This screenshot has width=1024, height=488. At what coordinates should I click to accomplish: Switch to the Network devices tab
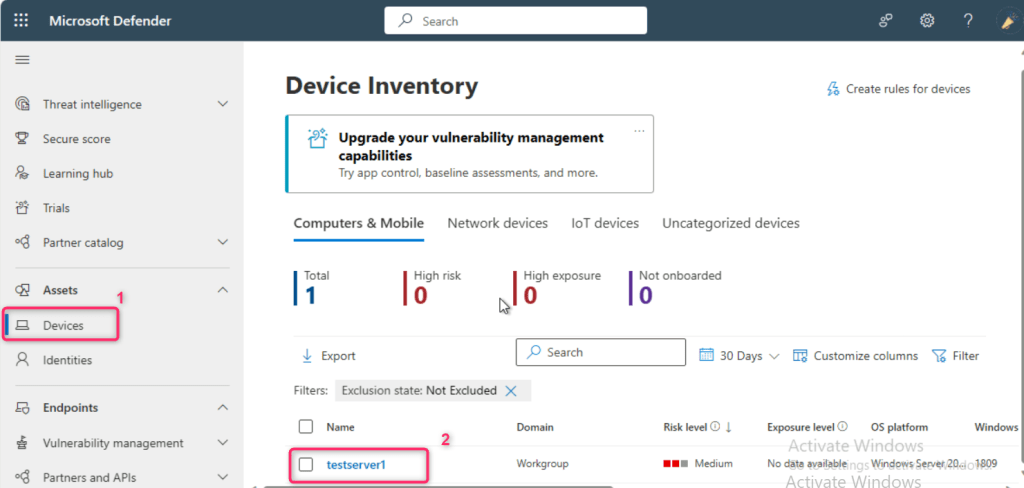coord(497,223)
